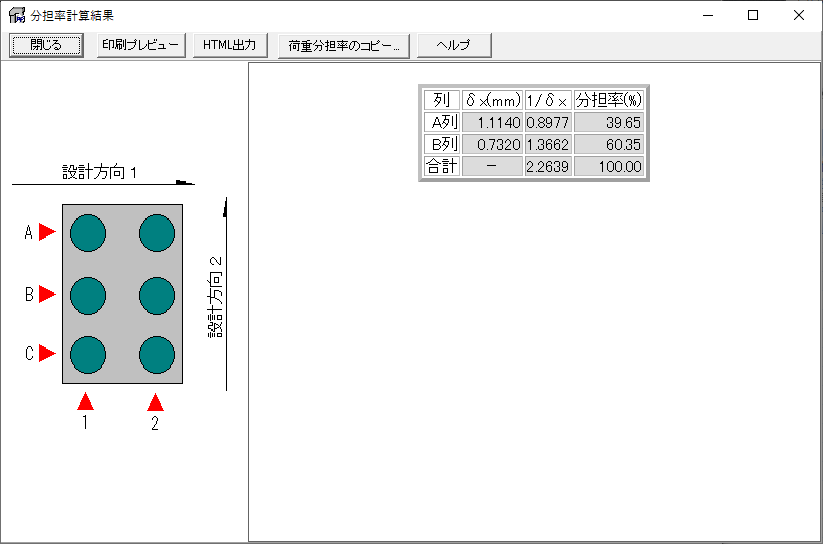This screenshot has height=544, width=823.
Task: Click red arrow marker above column 1
Action: point(85,402)
